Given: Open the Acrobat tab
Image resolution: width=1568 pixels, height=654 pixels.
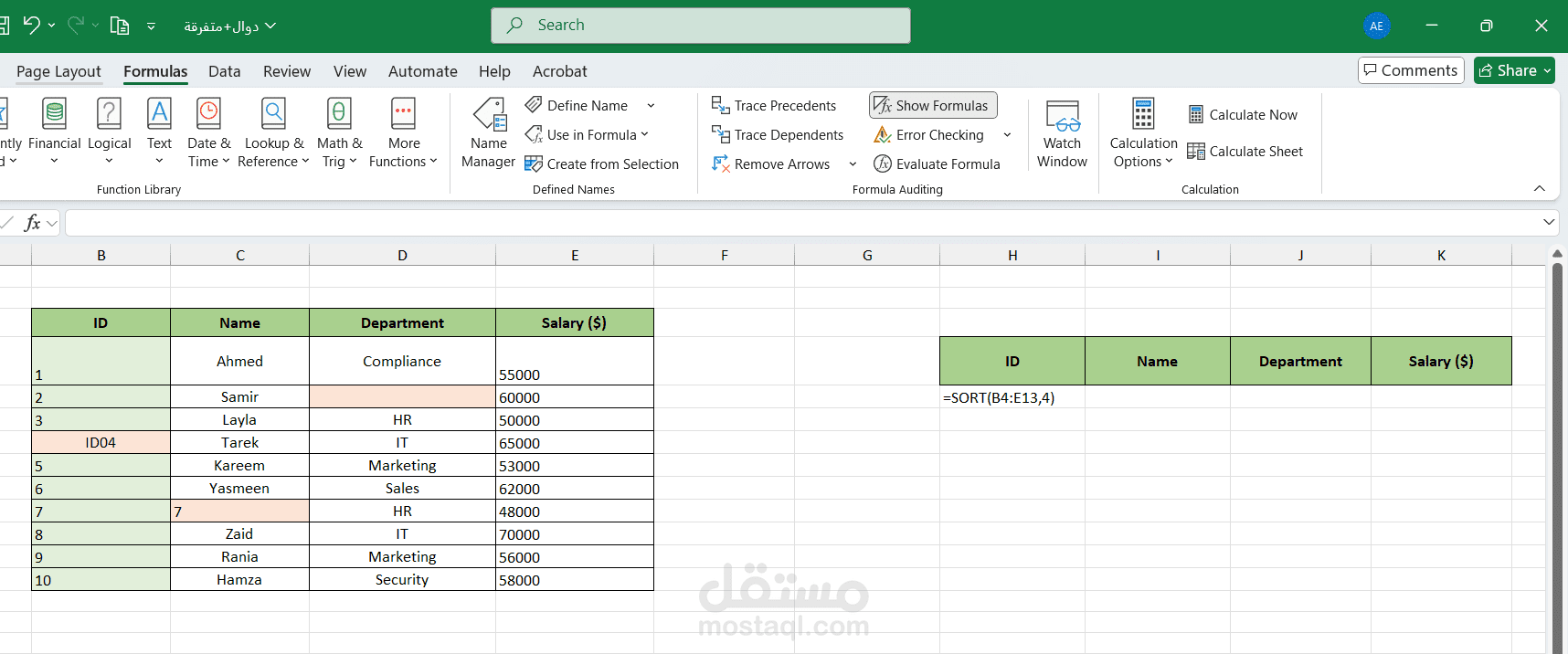Looking at the screenshot, I should (560, 71).
